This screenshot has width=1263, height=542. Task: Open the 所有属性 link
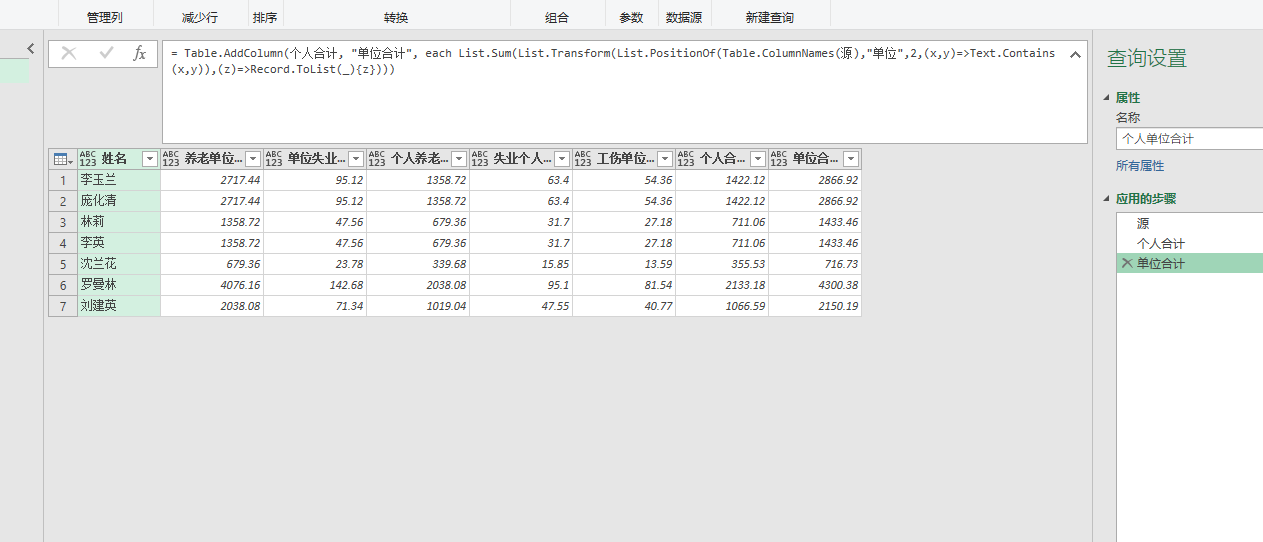[1140, 166]
